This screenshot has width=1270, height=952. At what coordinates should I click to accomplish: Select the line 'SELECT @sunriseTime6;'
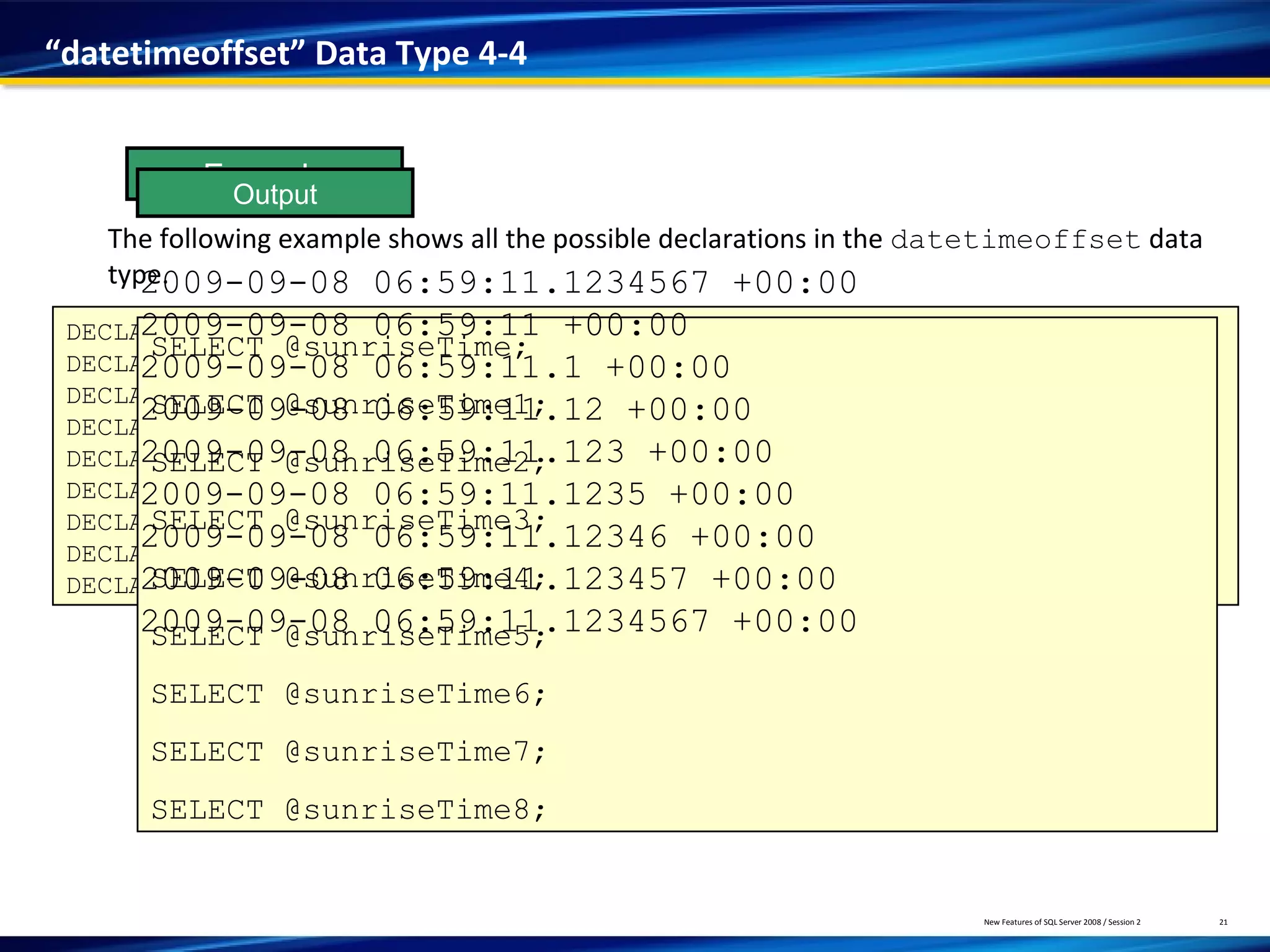click(x=349, y=694)
